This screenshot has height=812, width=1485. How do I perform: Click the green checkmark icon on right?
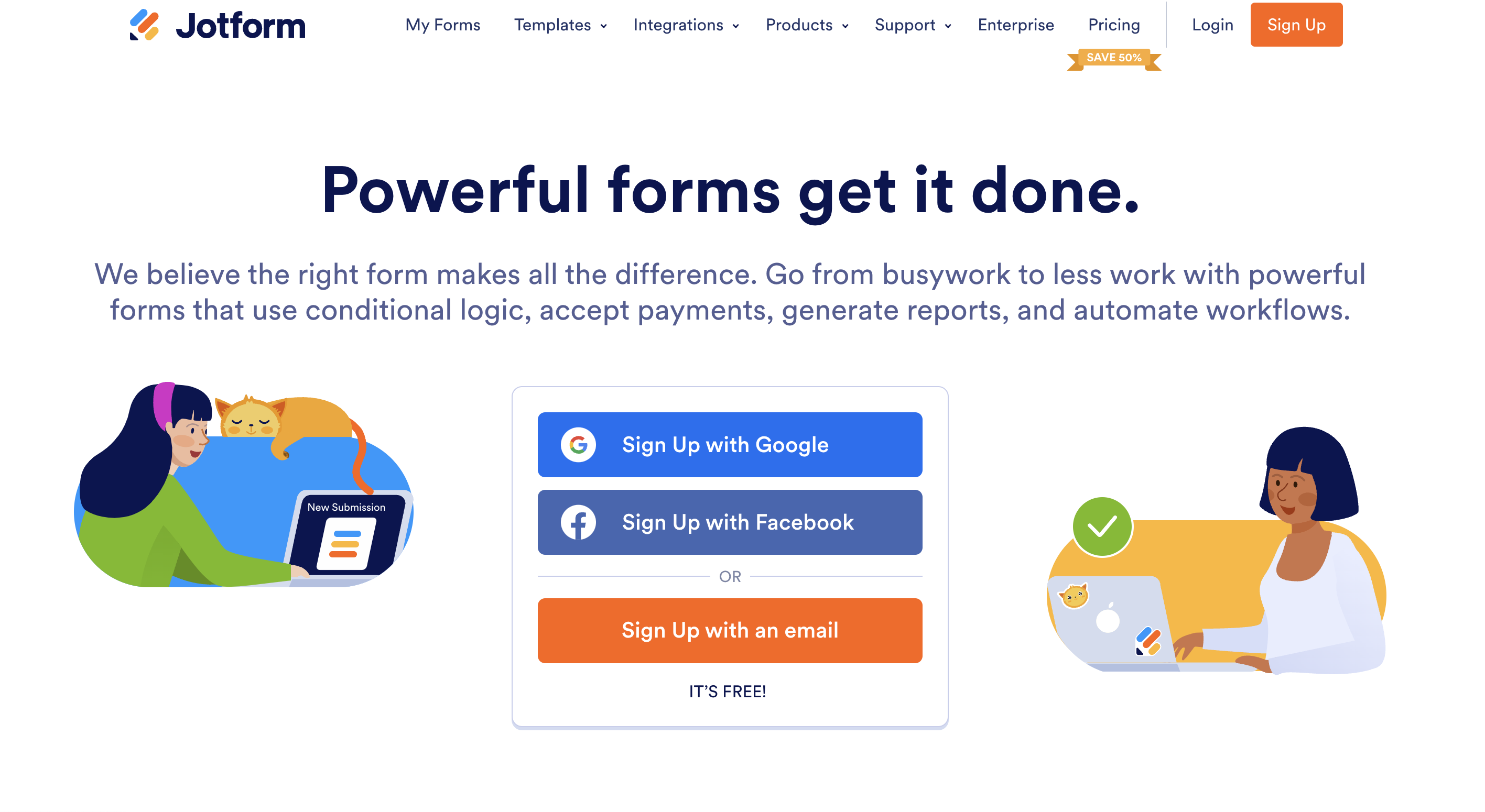coord(1102,524)
